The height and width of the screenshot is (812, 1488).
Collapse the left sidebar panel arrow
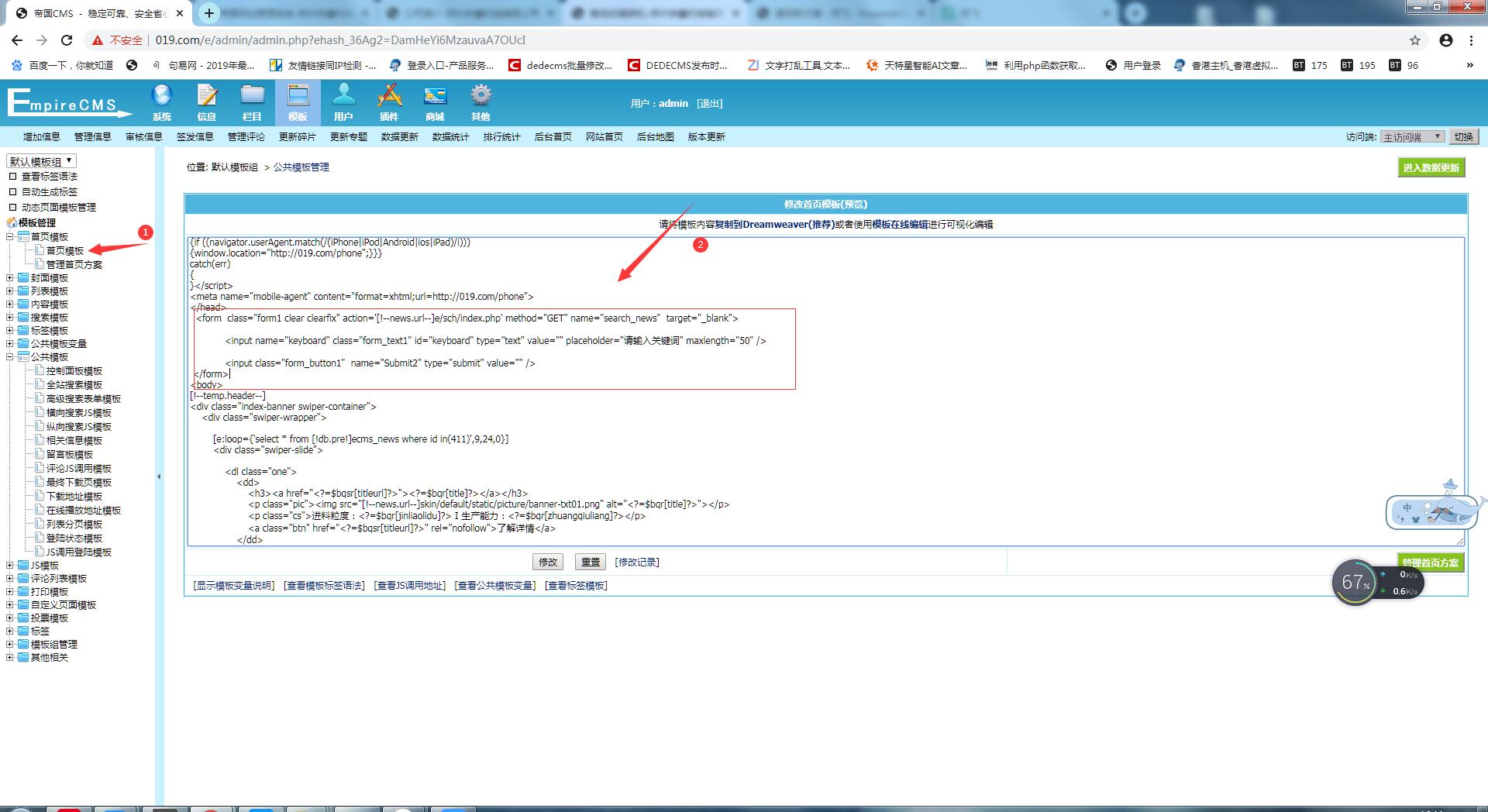click(159, 477)
